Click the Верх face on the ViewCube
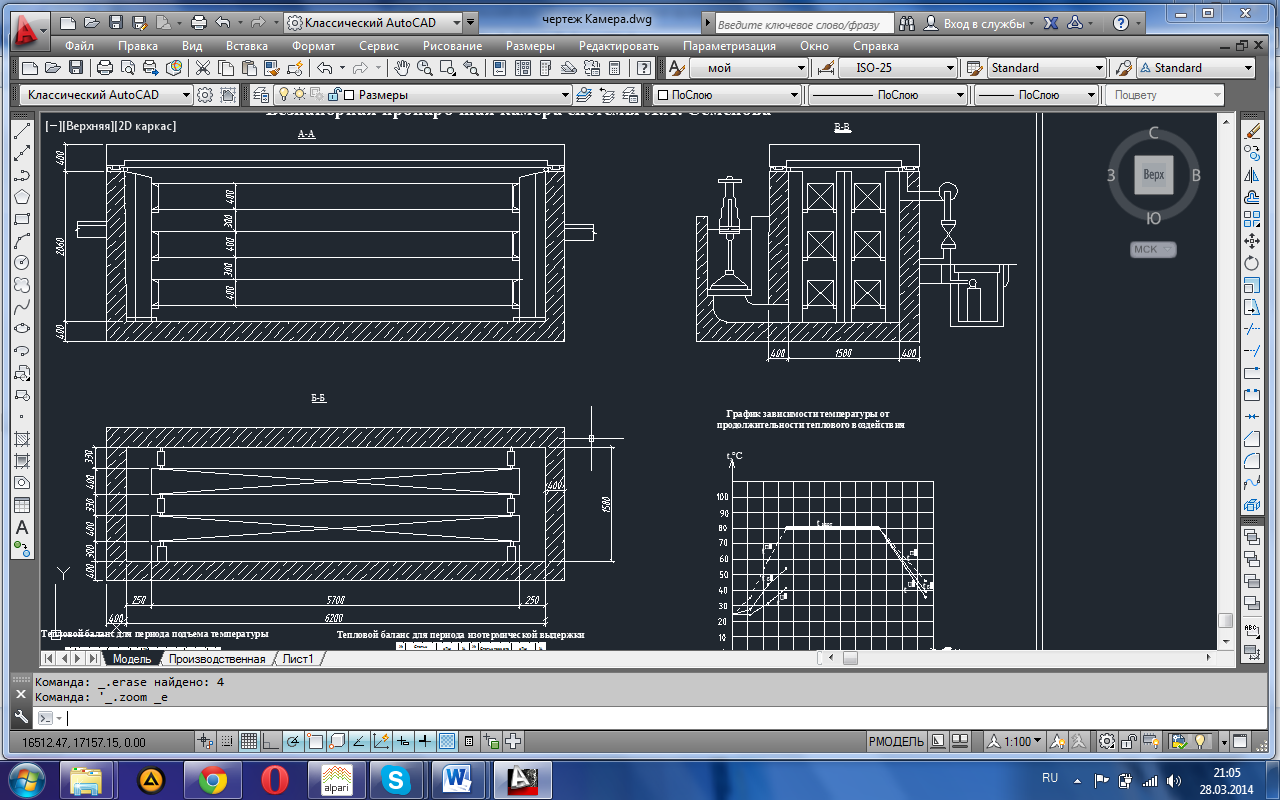This screenshot has height=800, width=1280. point(1153,174)
